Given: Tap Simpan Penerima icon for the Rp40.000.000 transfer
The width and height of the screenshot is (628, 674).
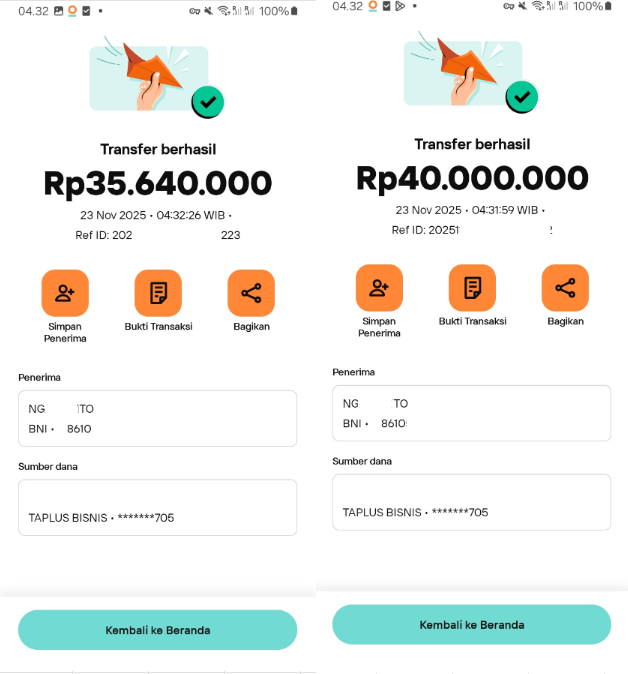Looking at the screenshot, I should [379, 288].
